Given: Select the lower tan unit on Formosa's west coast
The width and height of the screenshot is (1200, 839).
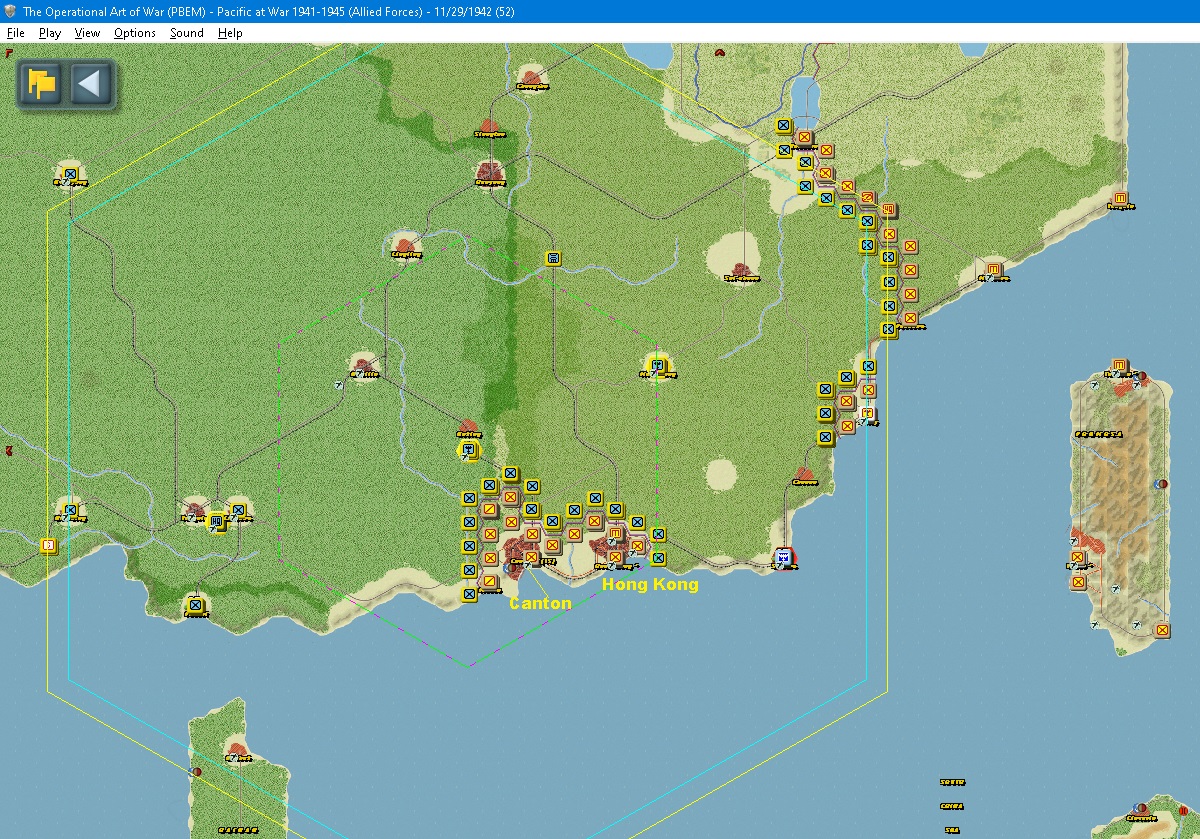Looking at the screenshot, I should pos(1077,581).
